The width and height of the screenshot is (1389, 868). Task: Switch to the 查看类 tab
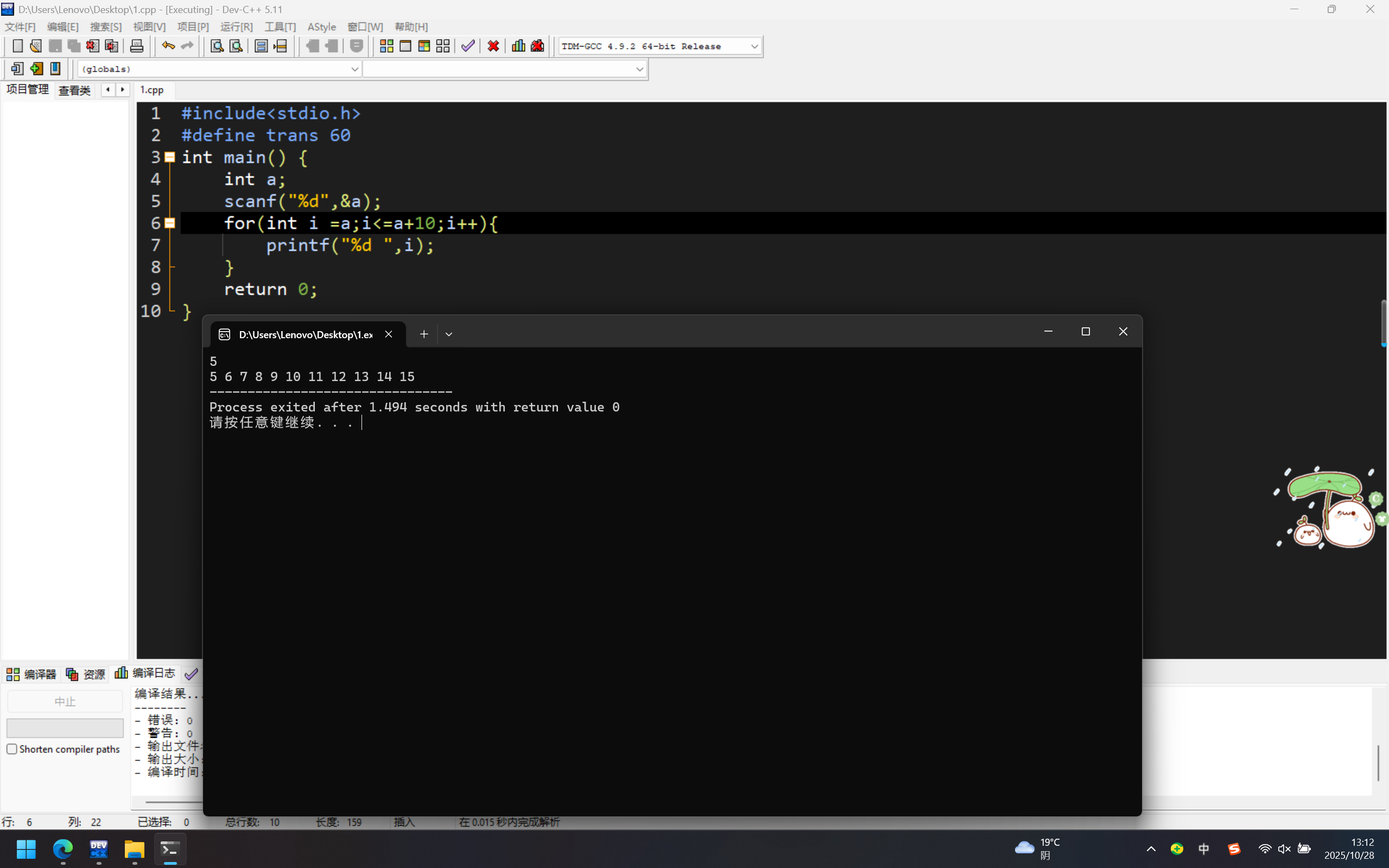tap(74, 90)
